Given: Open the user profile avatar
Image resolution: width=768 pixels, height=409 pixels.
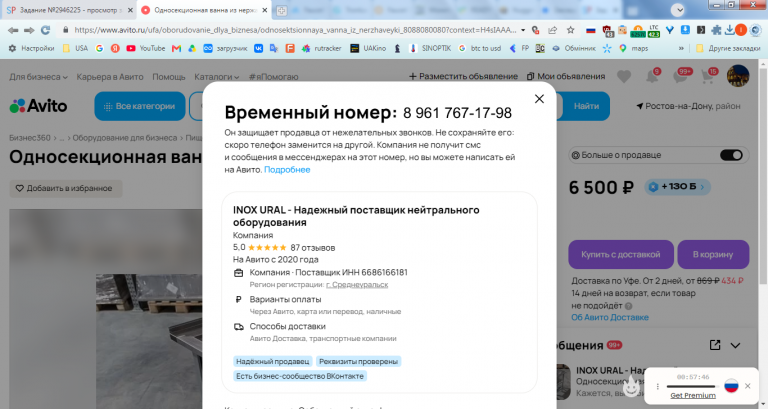Looking at the screenshot, I should point(738,76).
